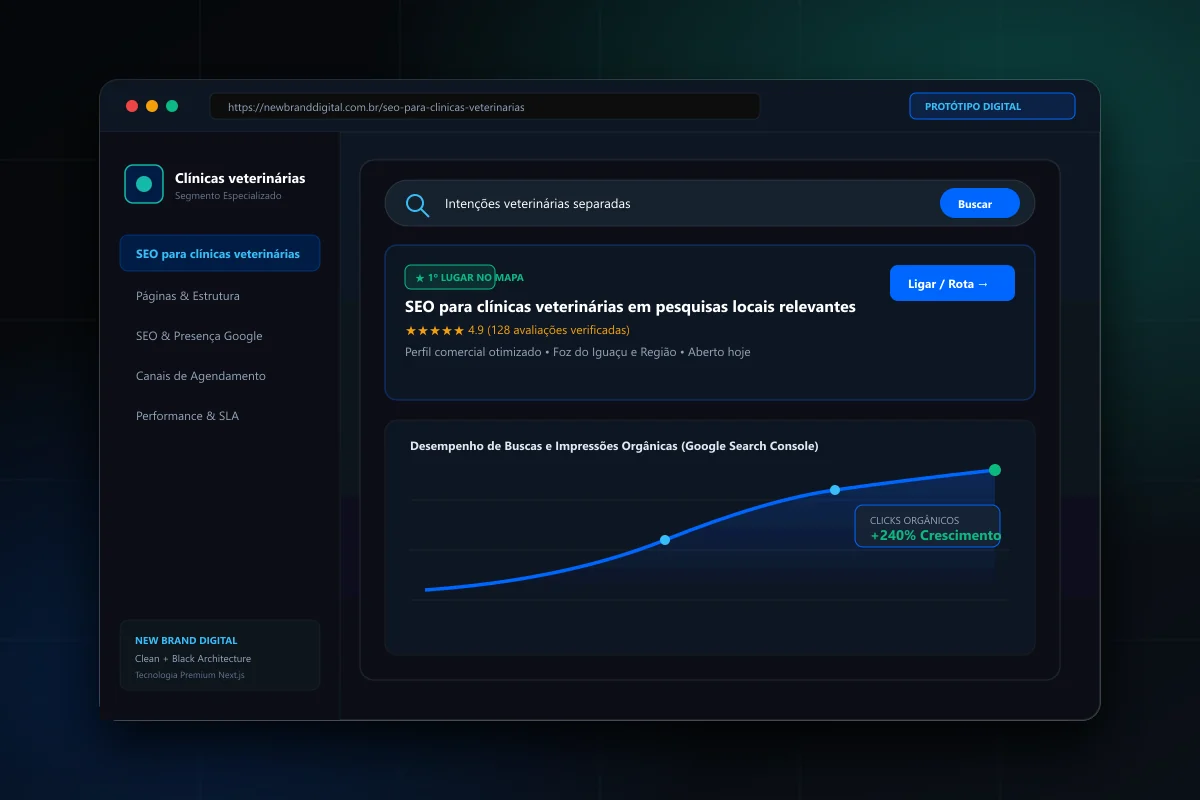Click the NEW BRAND DIGITAL footer card
The height and width of the screenshot is (800, 1200).
click(220, 655)
